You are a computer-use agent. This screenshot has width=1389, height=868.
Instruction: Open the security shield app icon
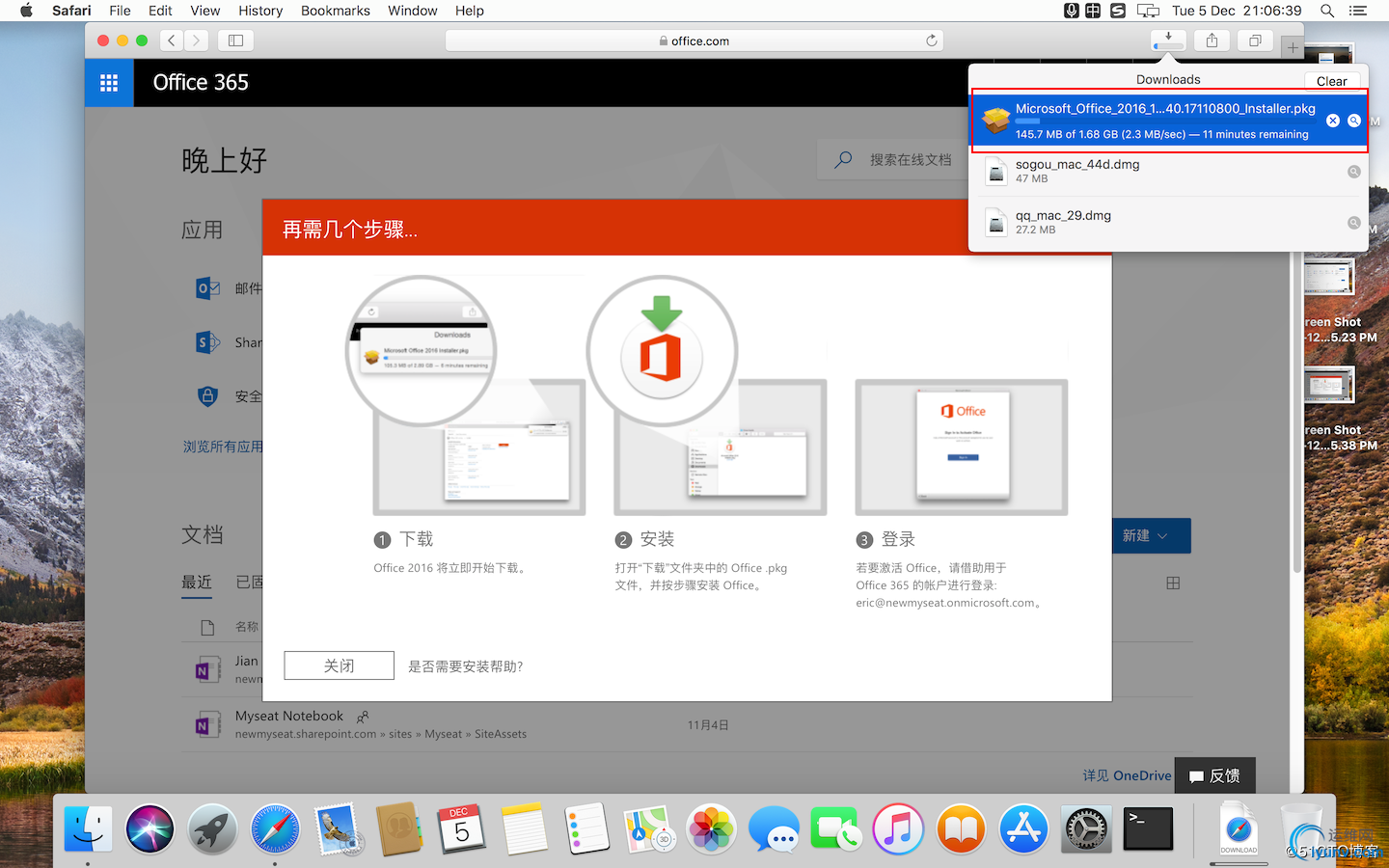point(207,396)
